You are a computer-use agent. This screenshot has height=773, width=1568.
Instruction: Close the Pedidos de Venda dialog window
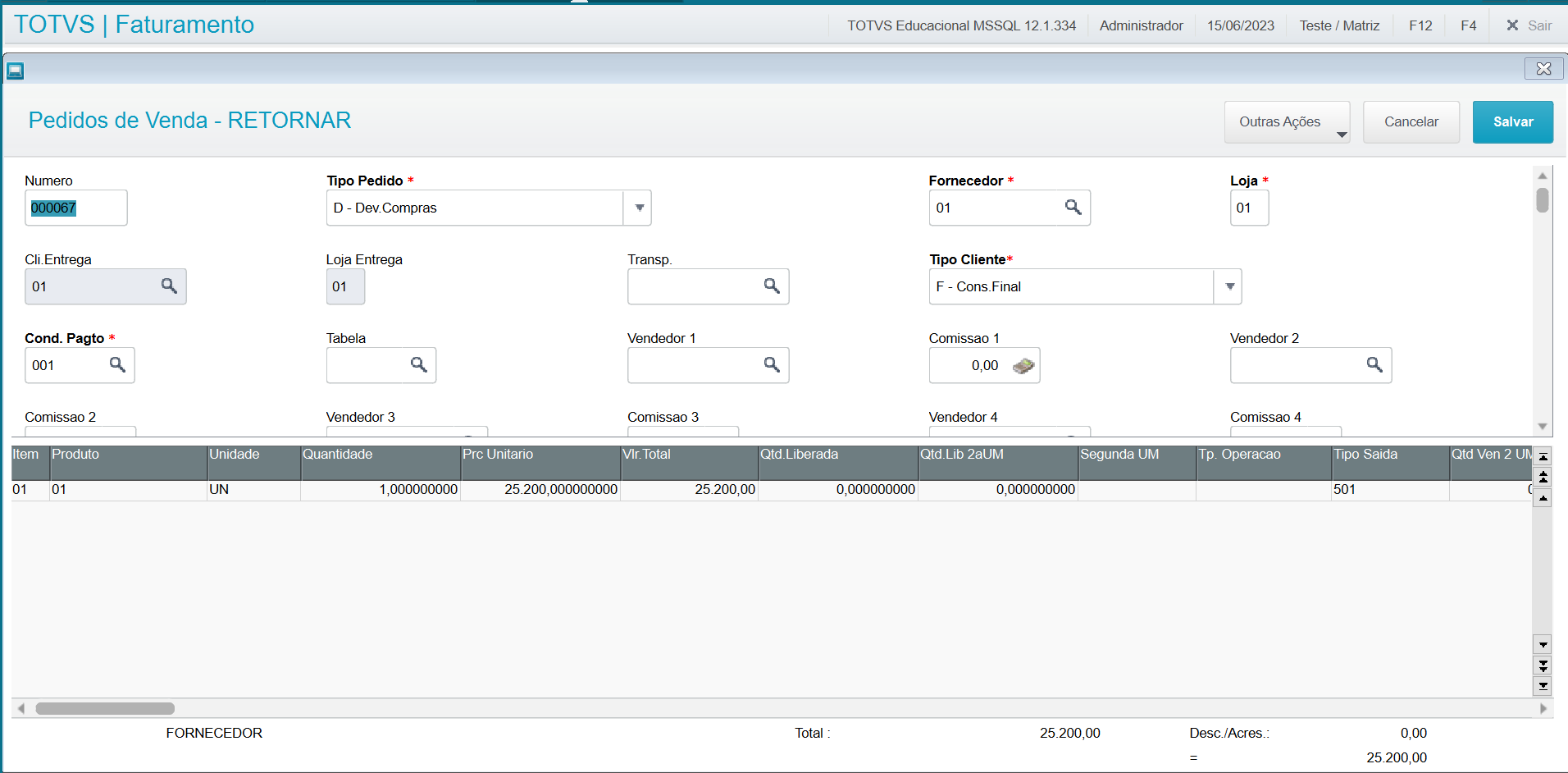(x=1543, y=69)
